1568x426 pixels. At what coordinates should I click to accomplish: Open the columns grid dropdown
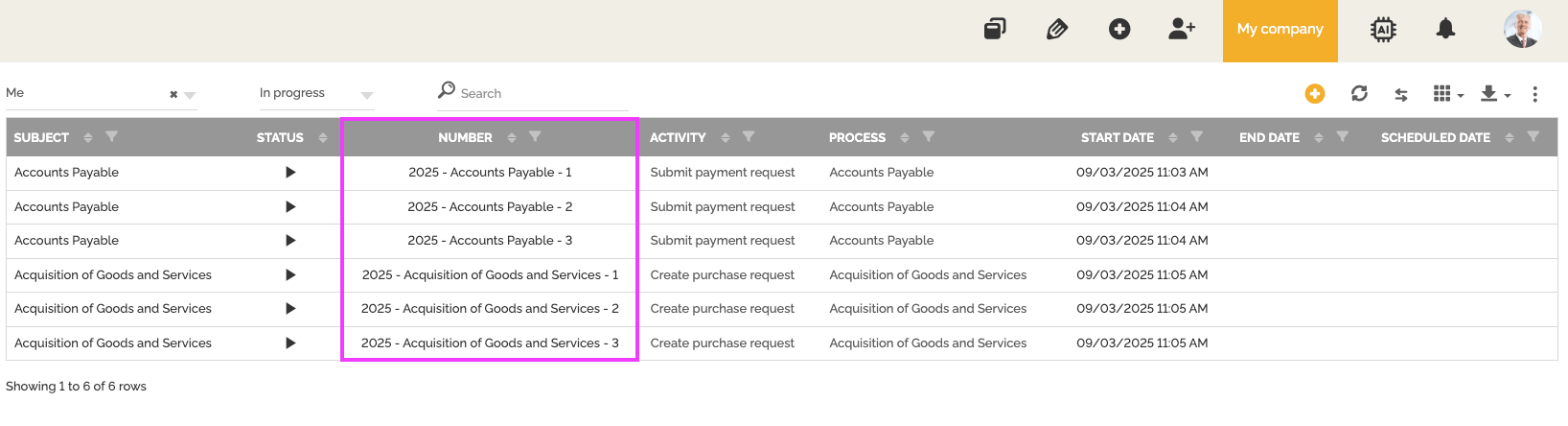pos(1447,93)
